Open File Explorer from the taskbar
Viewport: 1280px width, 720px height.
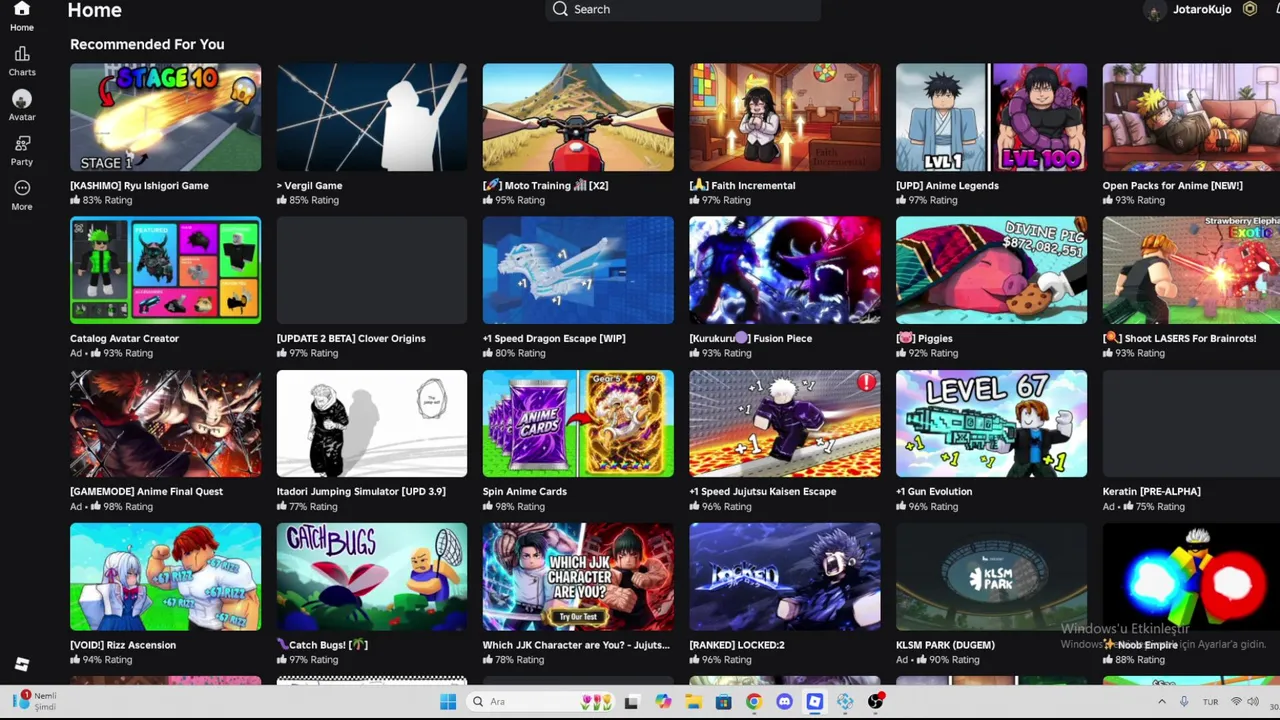coord(693,702)
